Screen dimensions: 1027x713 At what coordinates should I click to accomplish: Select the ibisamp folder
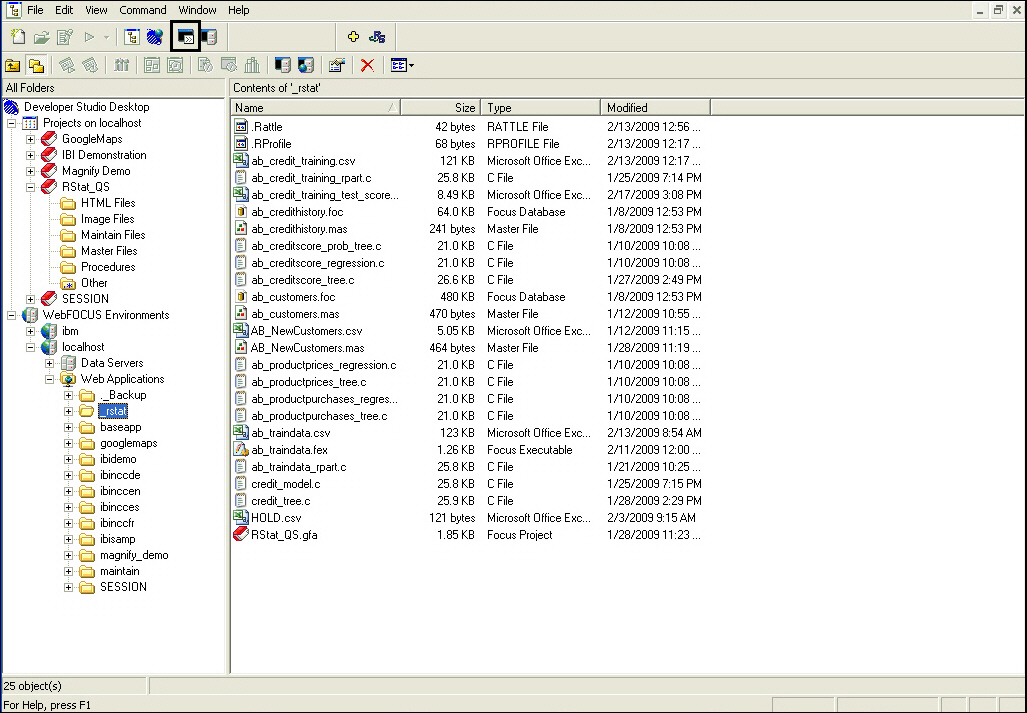coord(117,539)
